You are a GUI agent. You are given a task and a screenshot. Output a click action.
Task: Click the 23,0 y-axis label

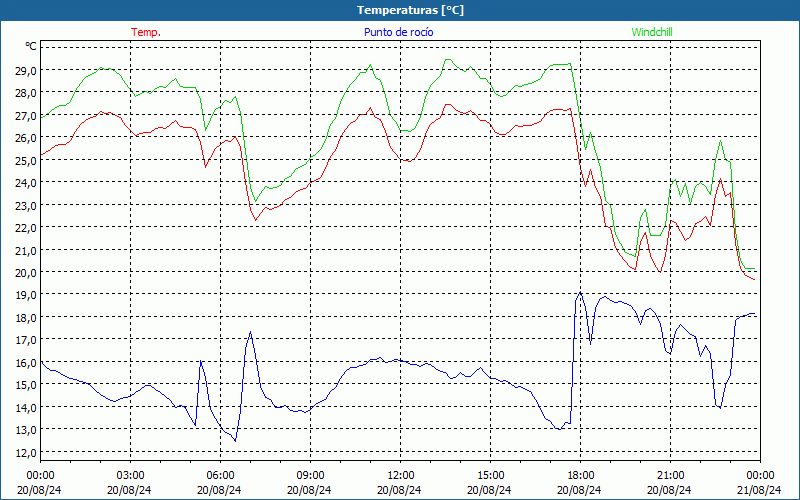click(x=26, y=205)
